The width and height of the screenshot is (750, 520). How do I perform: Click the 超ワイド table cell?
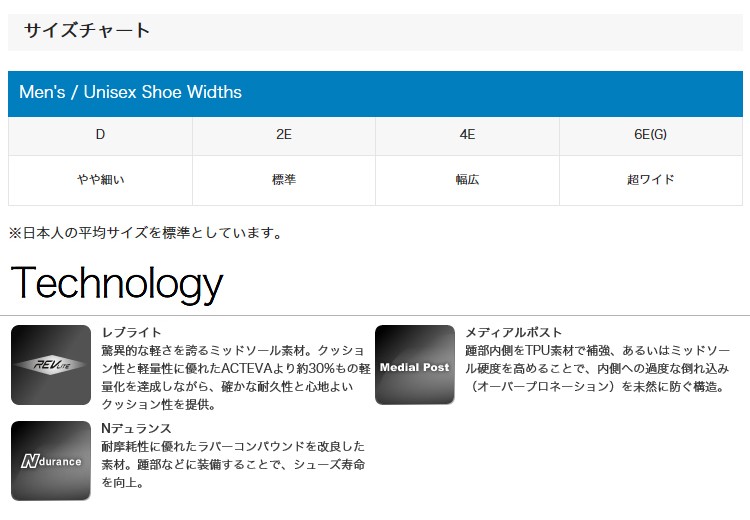(651, 180)
